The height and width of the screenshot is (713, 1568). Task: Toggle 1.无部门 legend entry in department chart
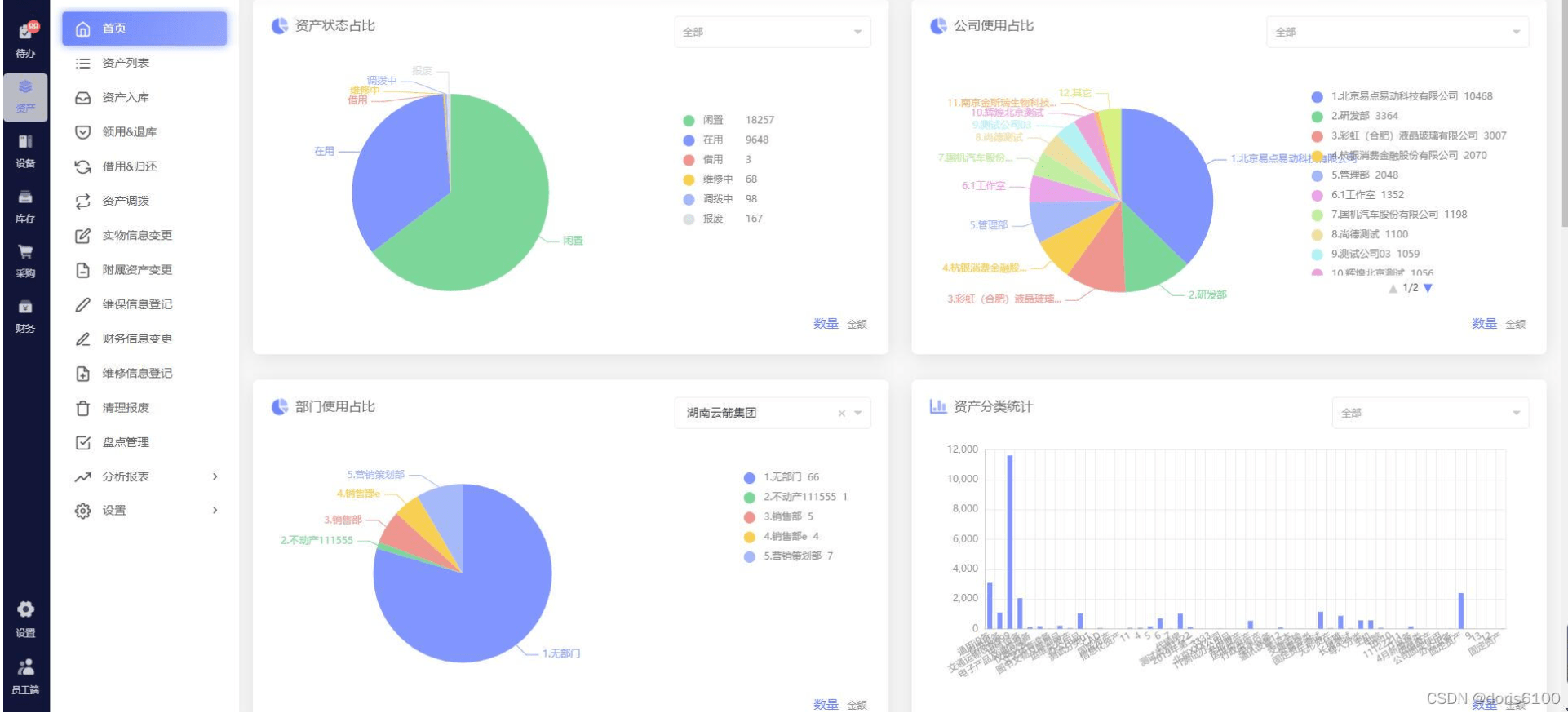[781, 477]
